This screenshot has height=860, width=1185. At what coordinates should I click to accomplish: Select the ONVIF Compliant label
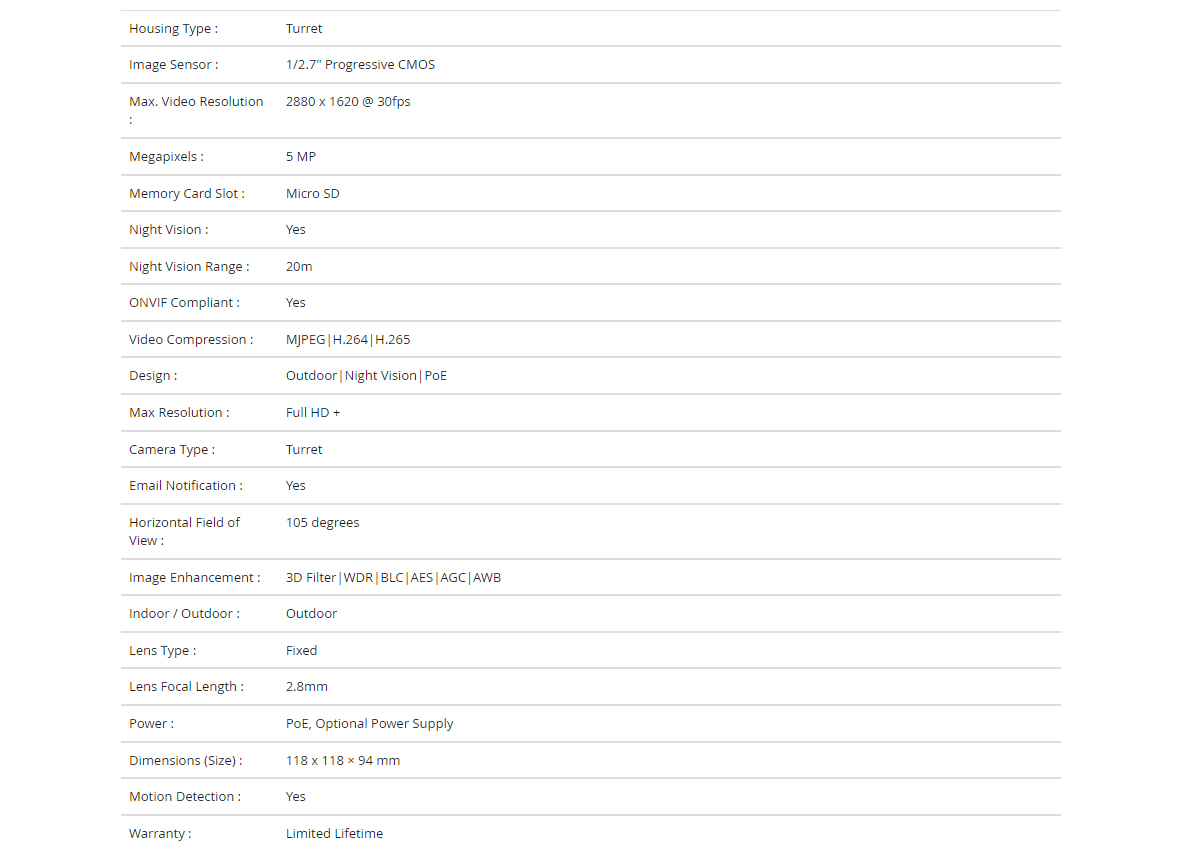coord(184,303)
